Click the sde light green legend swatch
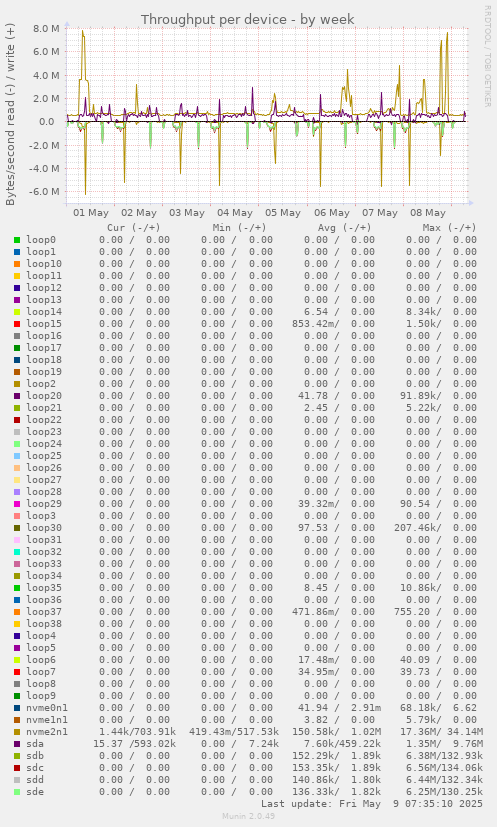This screenshot has height=827, width=497. point(17,792)
